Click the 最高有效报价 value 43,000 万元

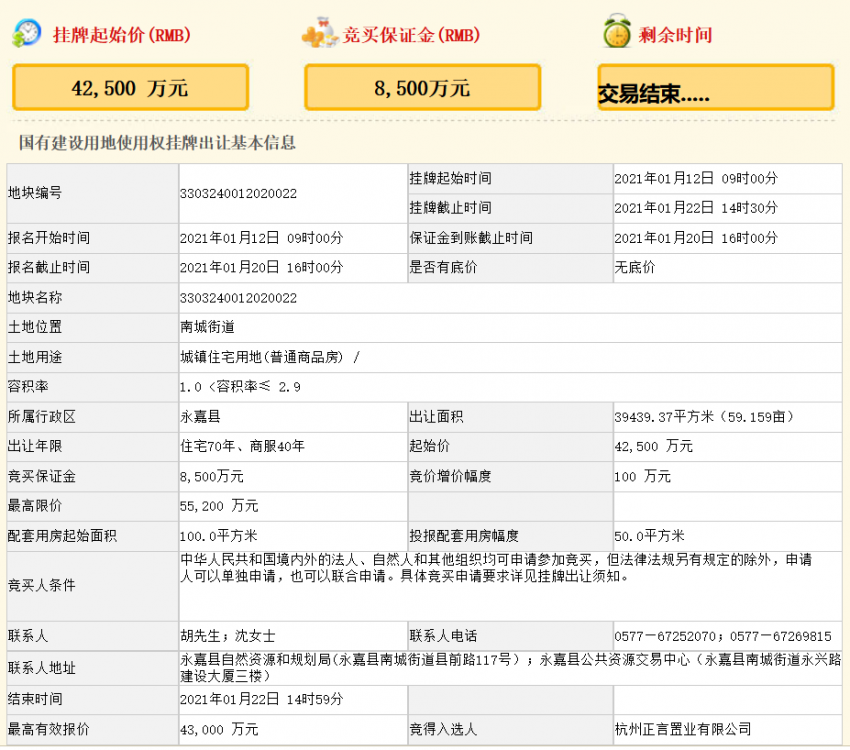tap(219, 730)
